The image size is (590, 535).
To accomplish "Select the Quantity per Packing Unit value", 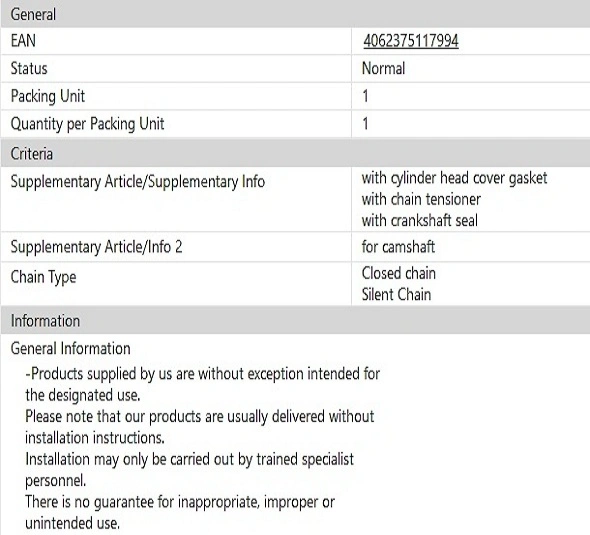I will tap(365, 124).
